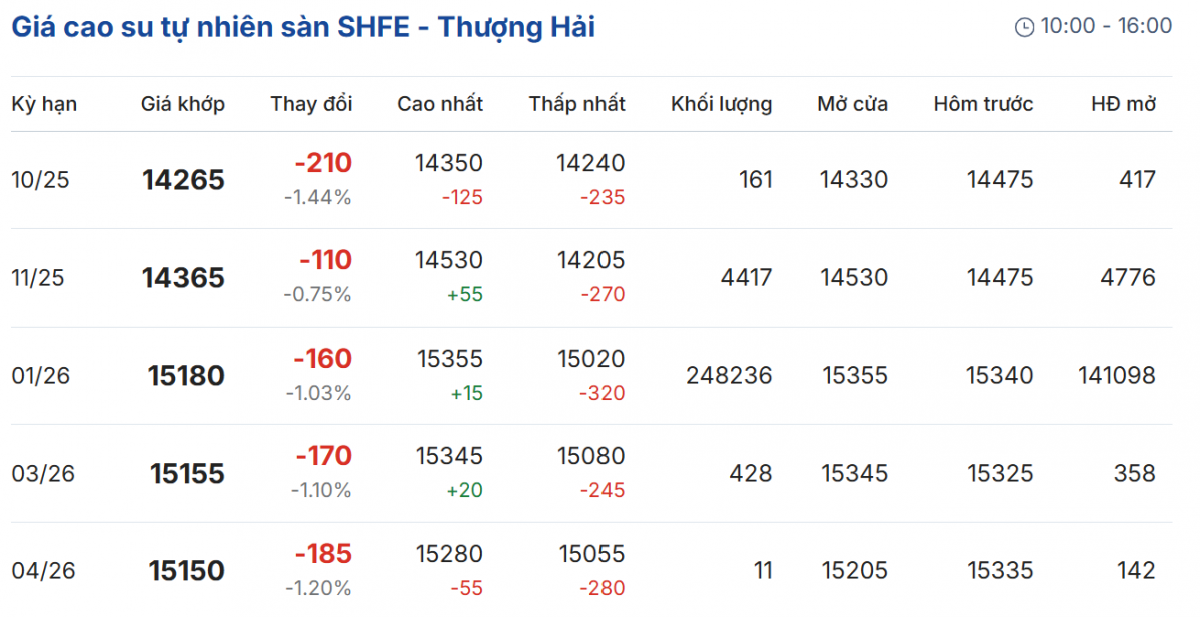This screenshot has width=1200, height=617.
Task: Select the 04/26 contract term
Action: [43, 571]
